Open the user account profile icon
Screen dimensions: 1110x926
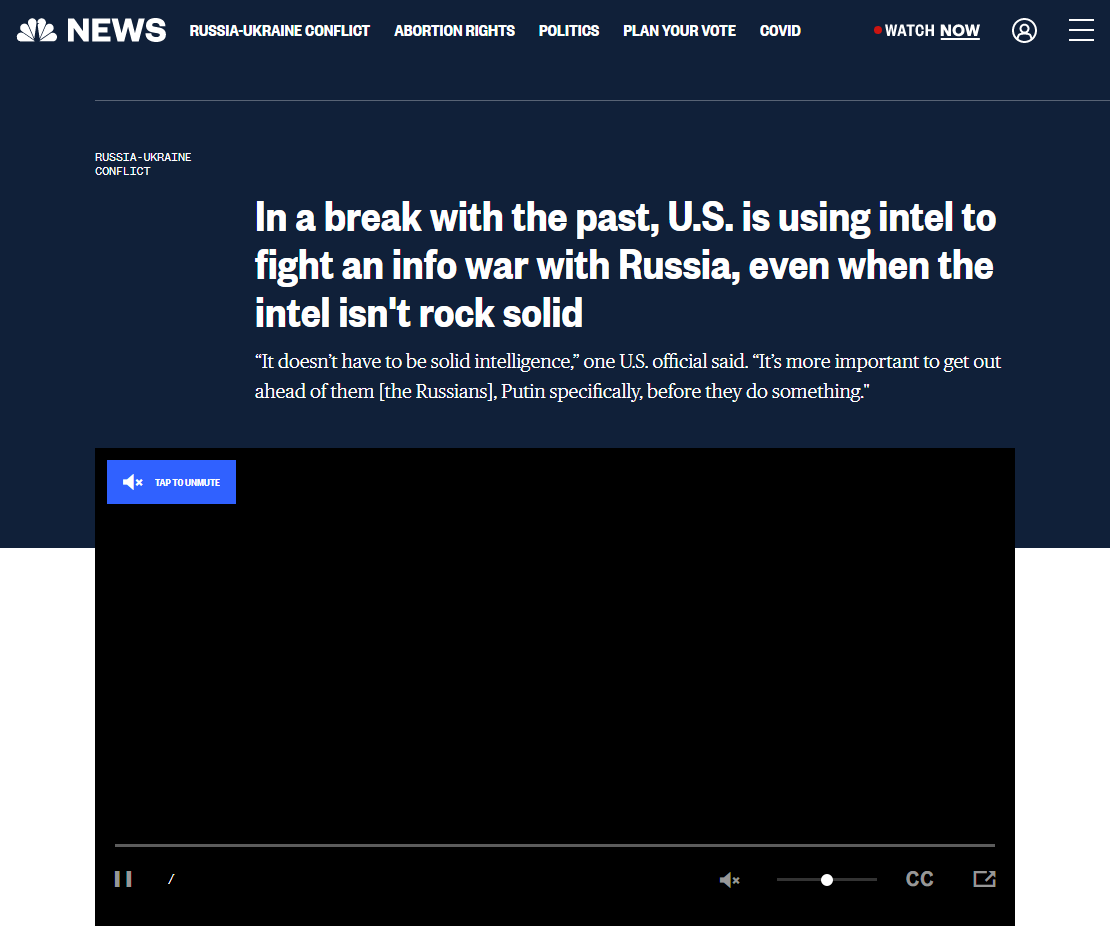pyautogui.click(x=1024, y=30)
